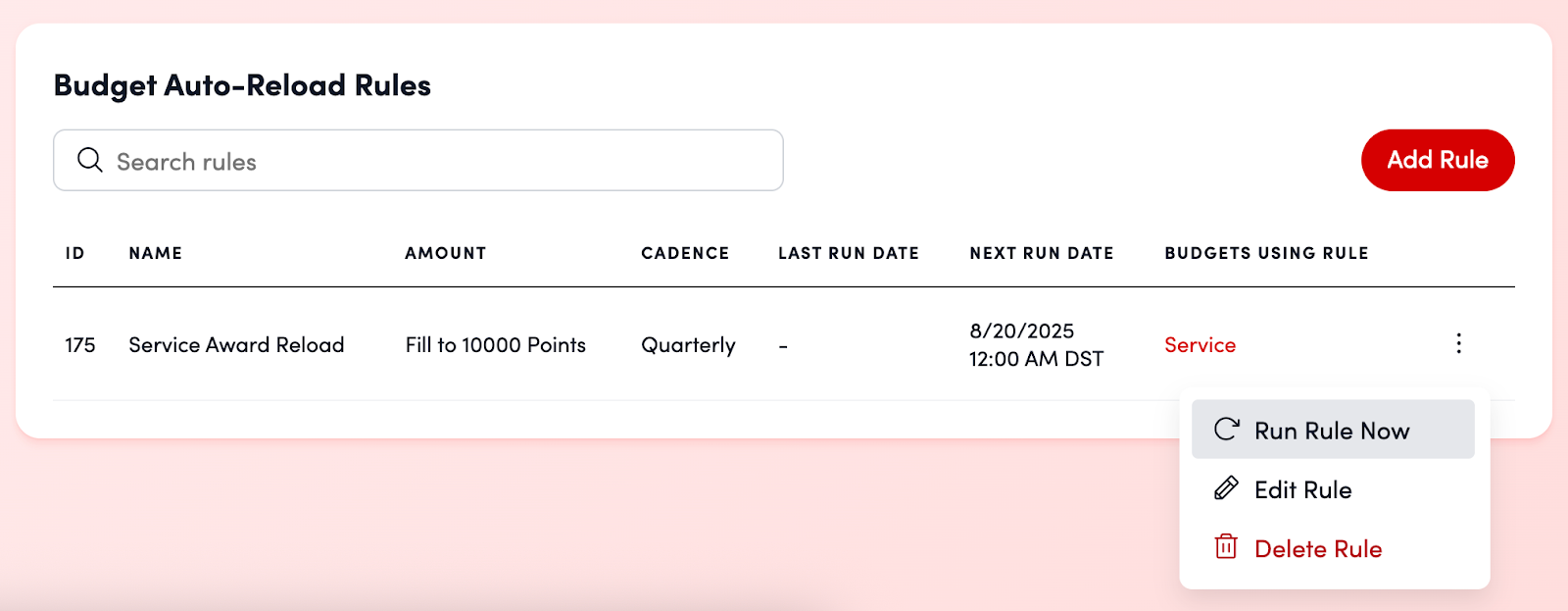Click the BUDGETS USING RULE header
1568x611 pixels.
point(1266,253)
